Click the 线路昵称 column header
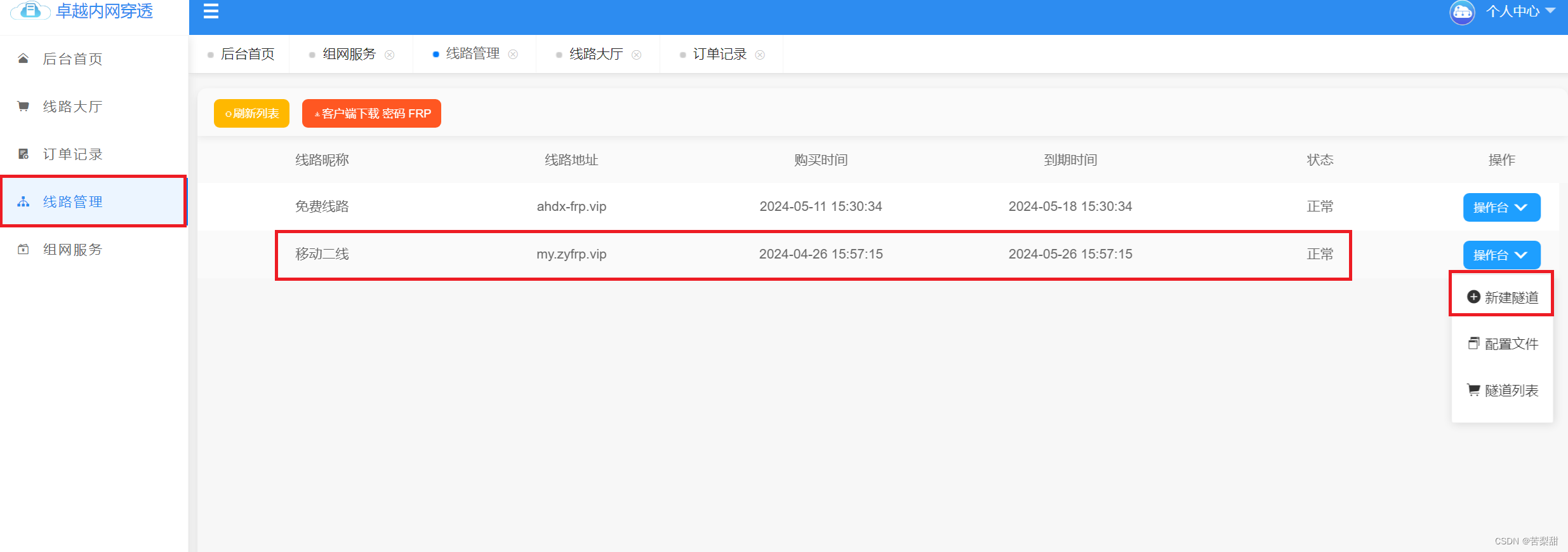This screenshot has height=552, width=1568. 322,159
